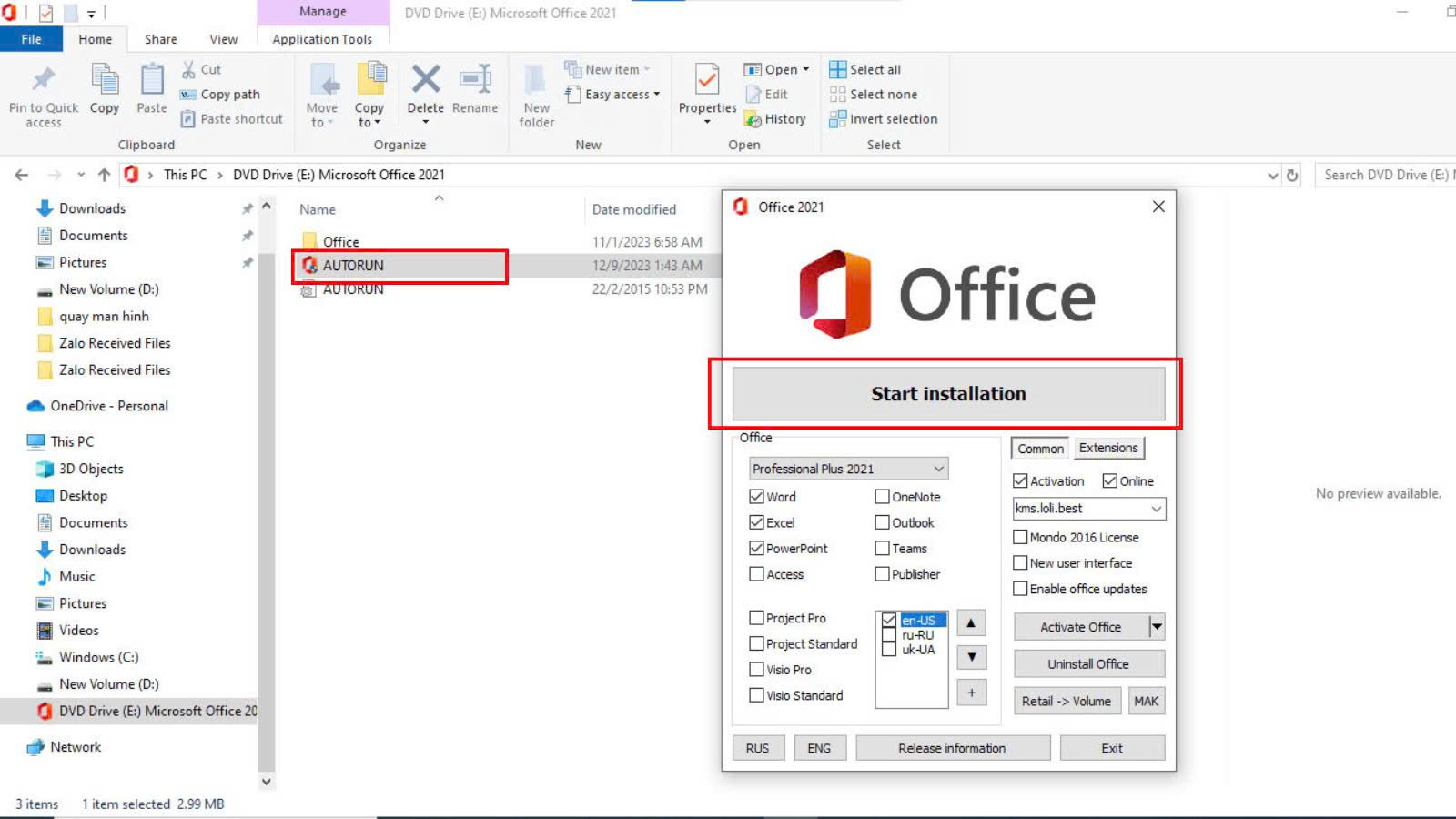Select DVD Drive (E:) in navigation pane

point(146,711)
